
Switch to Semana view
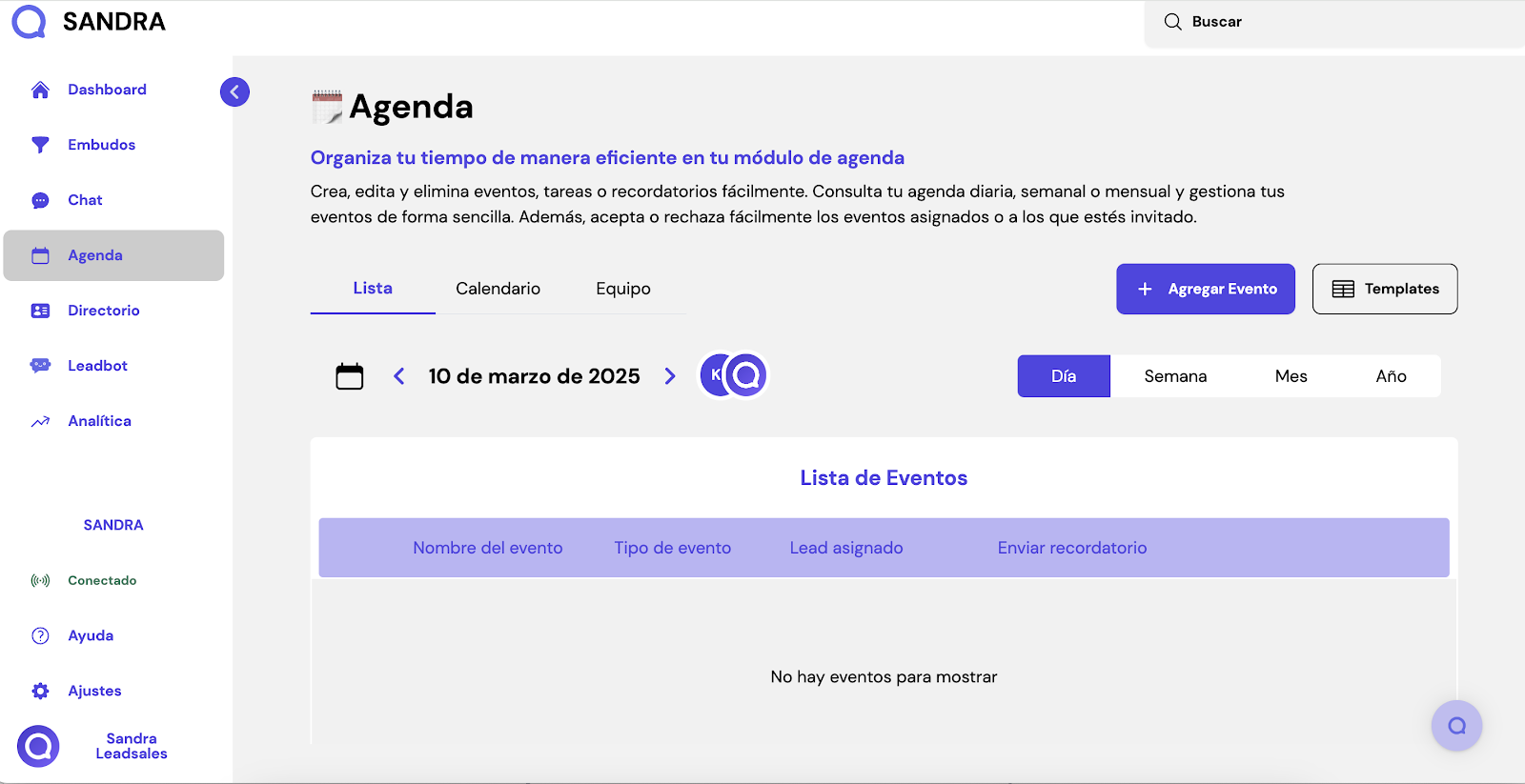click(x=1175, y=376)
